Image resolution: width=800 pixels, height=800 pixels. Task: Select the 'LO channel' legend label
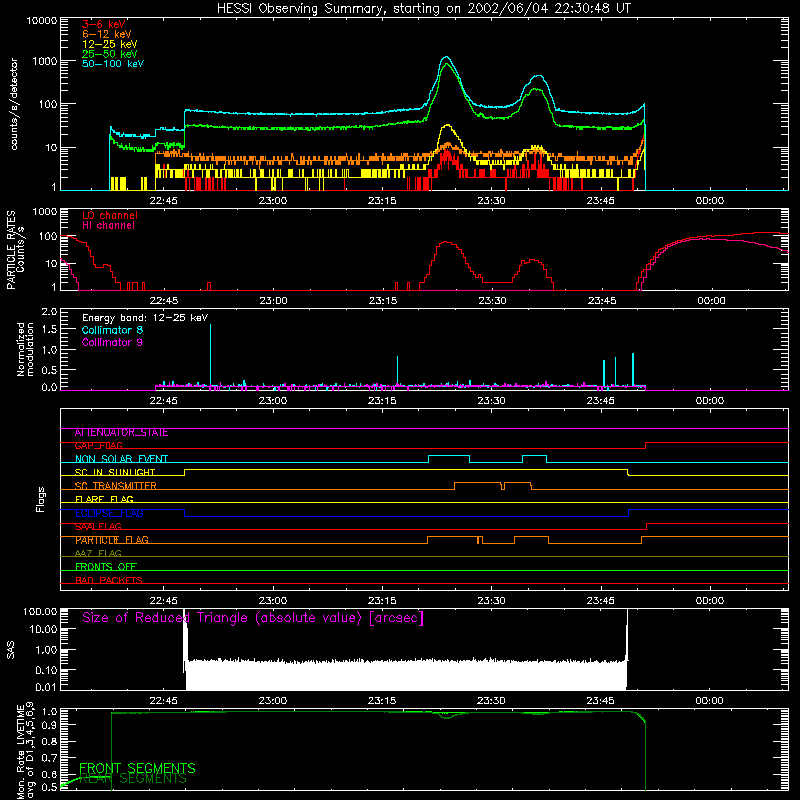point(110,215)
